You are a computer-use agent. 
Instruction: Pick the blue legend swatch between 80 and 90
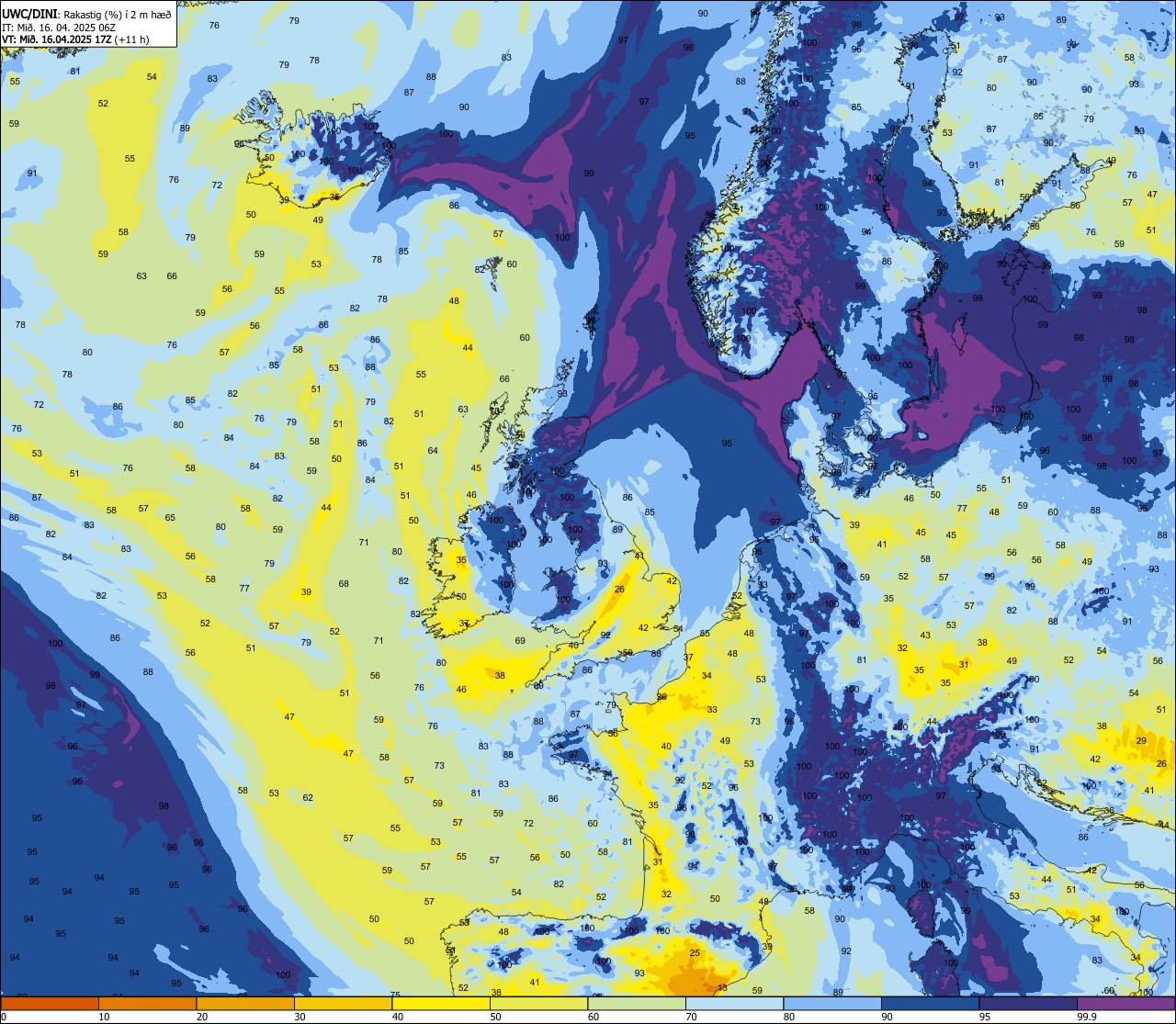coord(832,1003)
